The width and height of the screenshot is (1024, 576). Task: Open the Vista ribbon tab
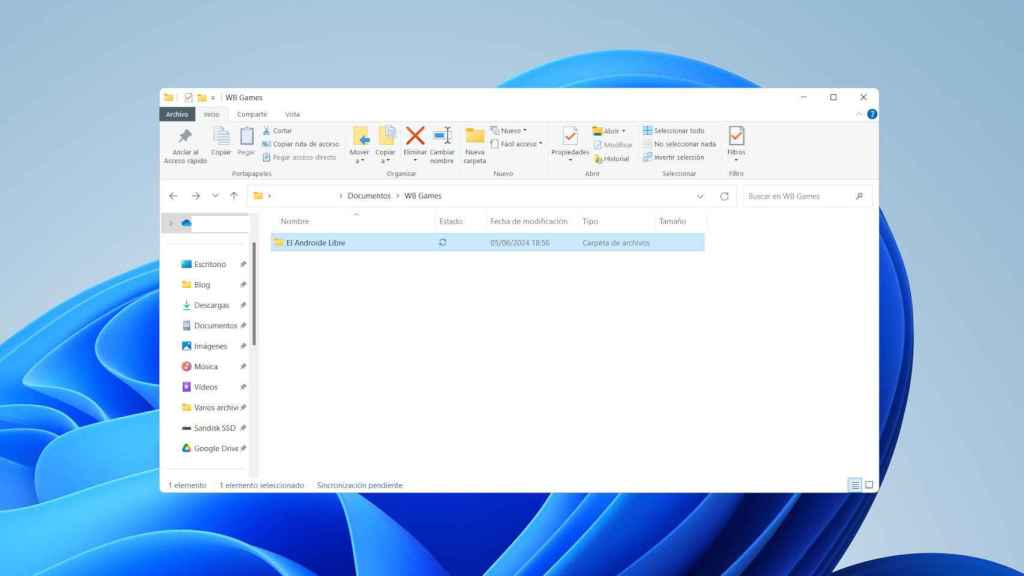[x=291, y=114]
